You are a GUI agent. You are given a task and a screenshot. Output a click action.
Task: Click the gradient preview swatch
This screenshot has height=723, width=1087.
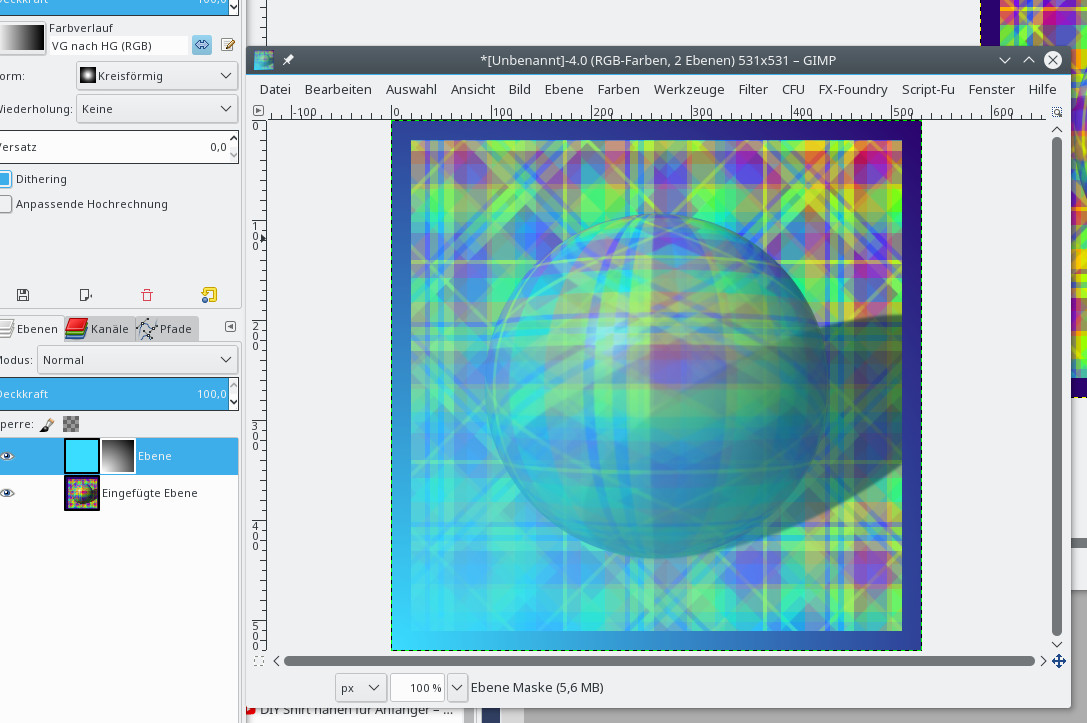pyautogui.click(x=22, y=38)
